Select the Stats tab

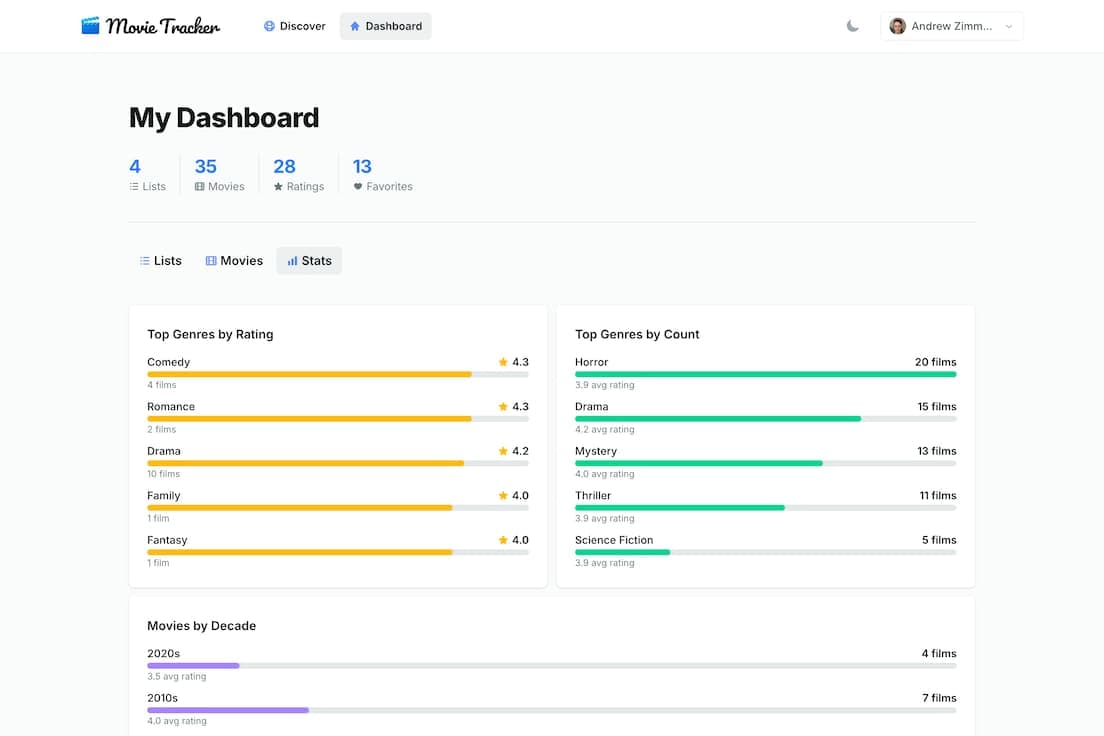309,261
